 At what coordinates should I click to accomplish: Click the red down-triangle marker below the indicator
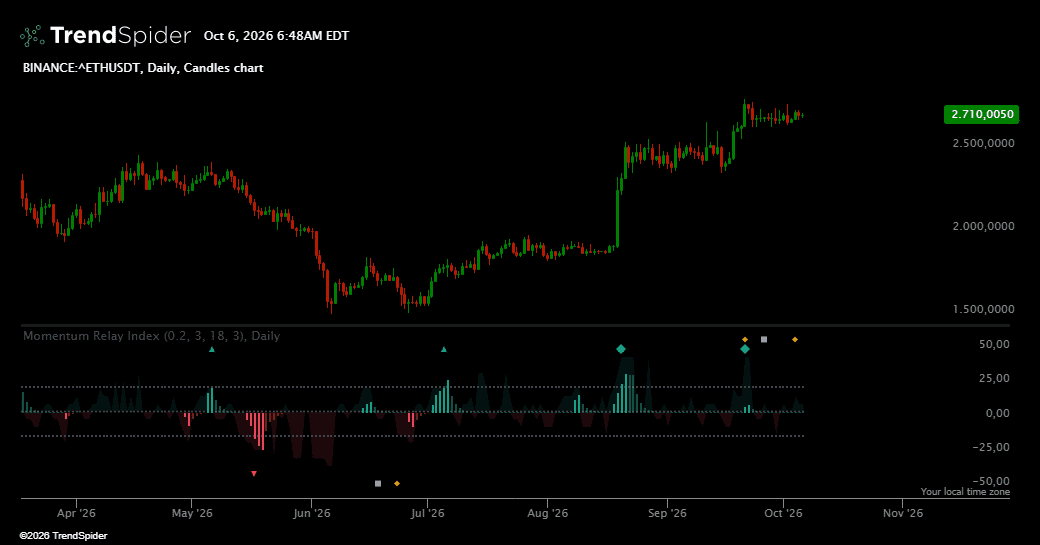pyautogui.click(x=254, y=473)
